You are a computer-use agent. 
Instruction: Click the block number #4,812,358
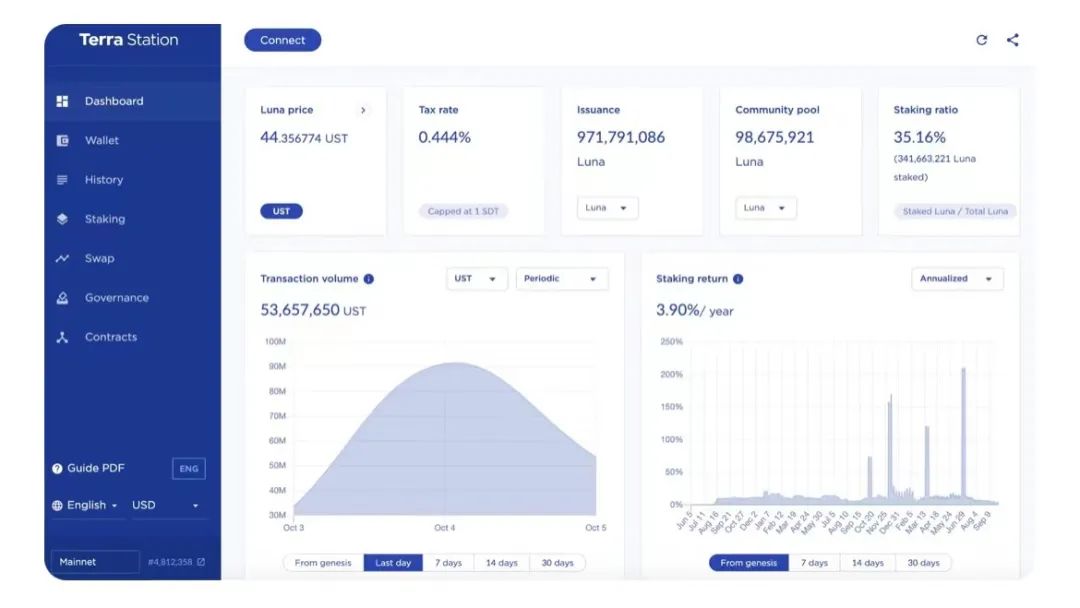pos(170,562)
